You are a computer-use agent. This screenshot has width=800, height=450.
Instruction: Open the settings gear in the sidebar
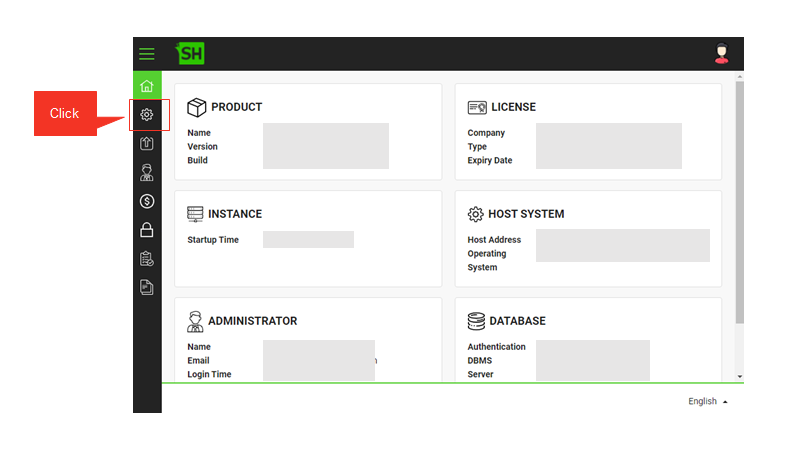pyautogui.click(x=147, y=114)
